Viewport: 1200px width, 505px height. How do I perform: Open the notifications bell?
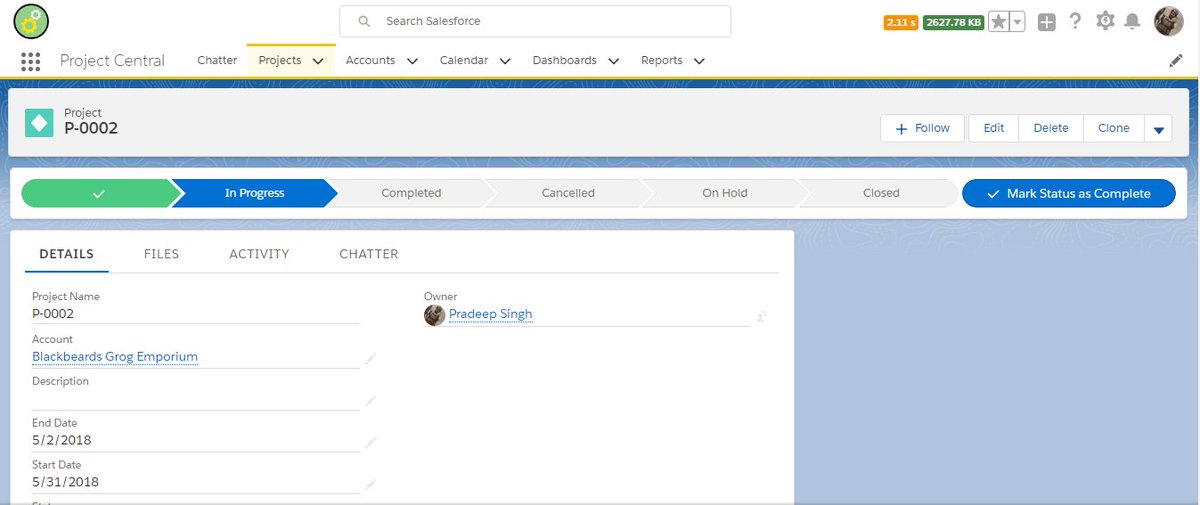tap(1132, 21)
